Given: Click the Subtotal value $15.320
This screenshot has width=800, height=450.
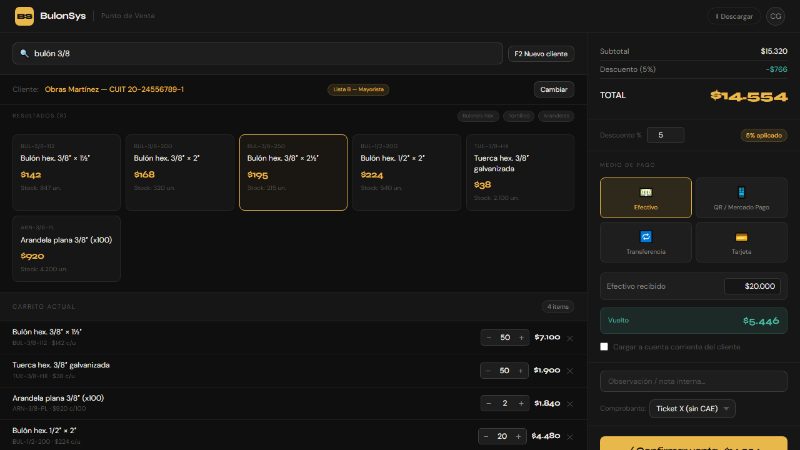Looking at the screenshot, I should click(773, 52).
